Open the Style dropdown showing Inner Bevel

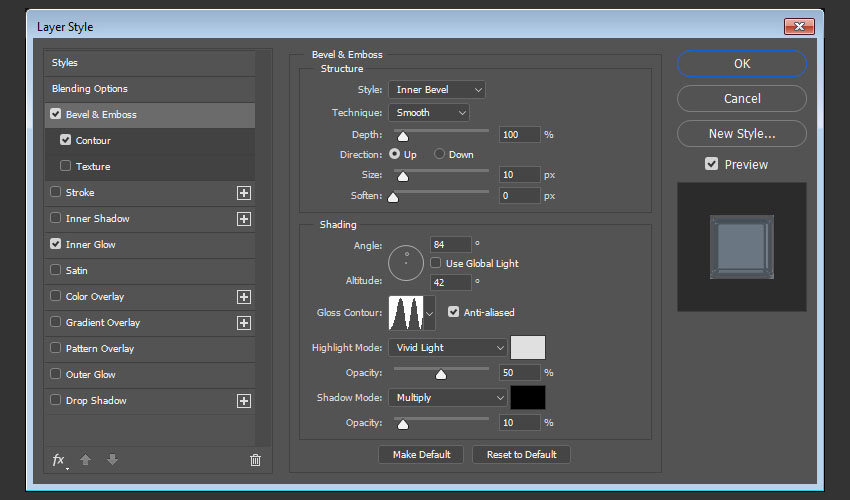pyautogui.click(x=436, y=90)
